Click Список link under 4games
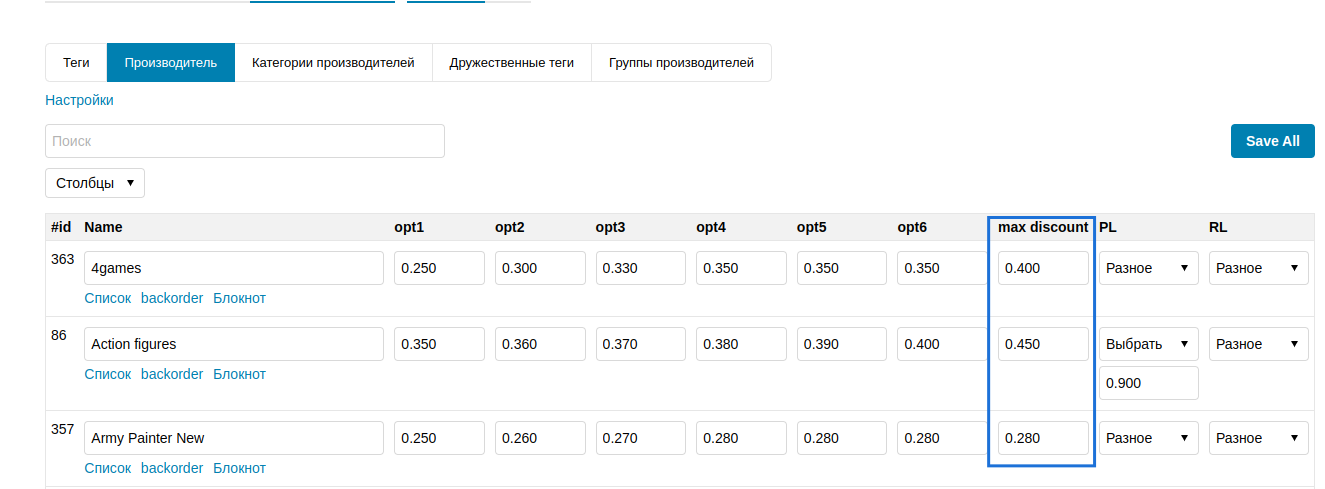This screenshot has height=489, width=1325. [108, 298]
